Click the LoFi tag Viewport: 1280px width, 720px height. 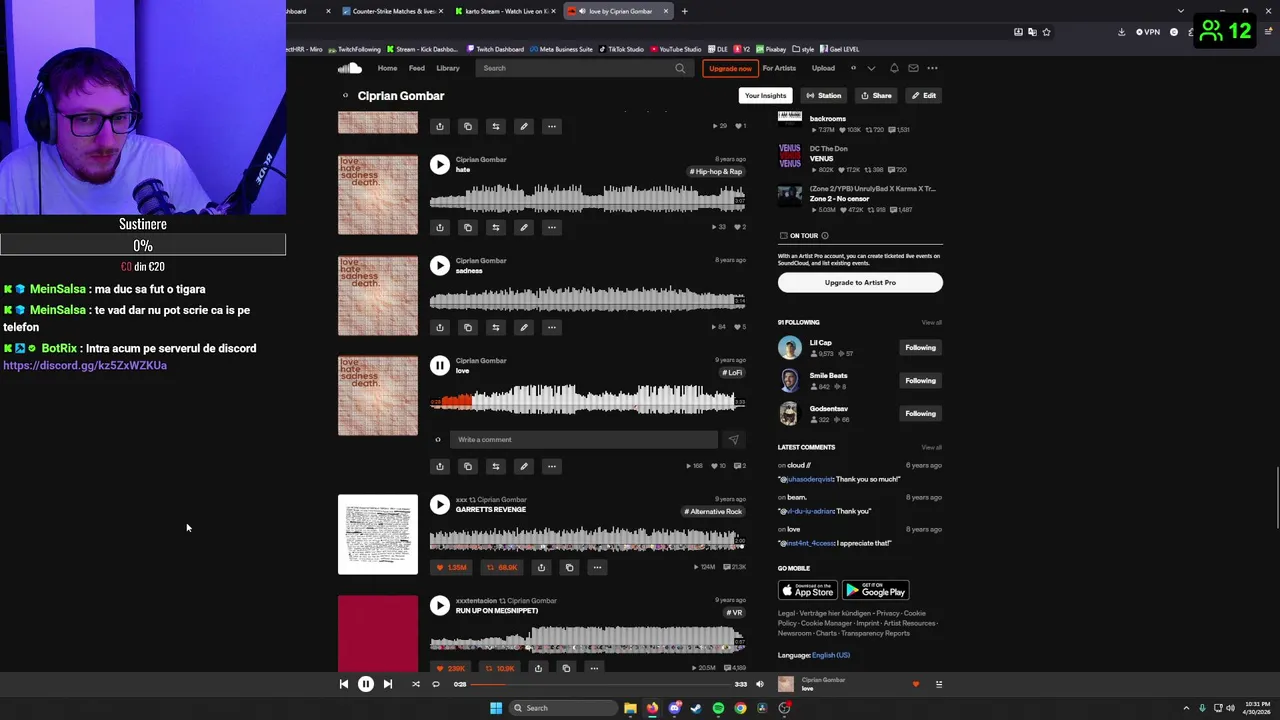[732, 373]
